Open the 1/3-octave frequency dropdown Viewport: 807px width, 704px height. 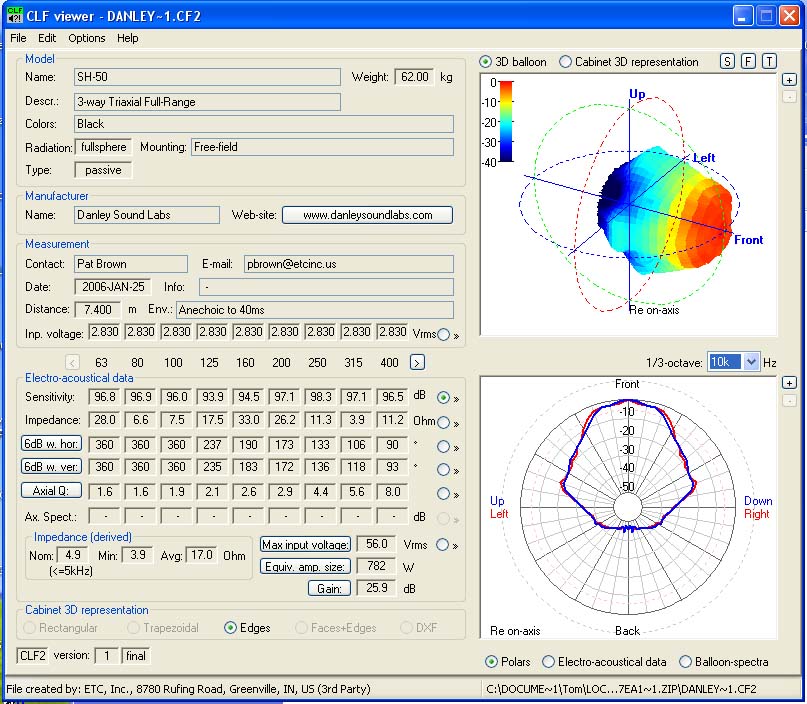(751, 362)
